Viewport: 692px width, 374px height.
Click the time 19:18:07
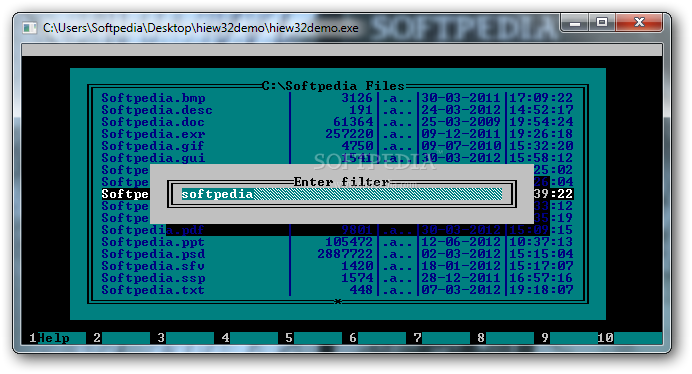point(542,290)
